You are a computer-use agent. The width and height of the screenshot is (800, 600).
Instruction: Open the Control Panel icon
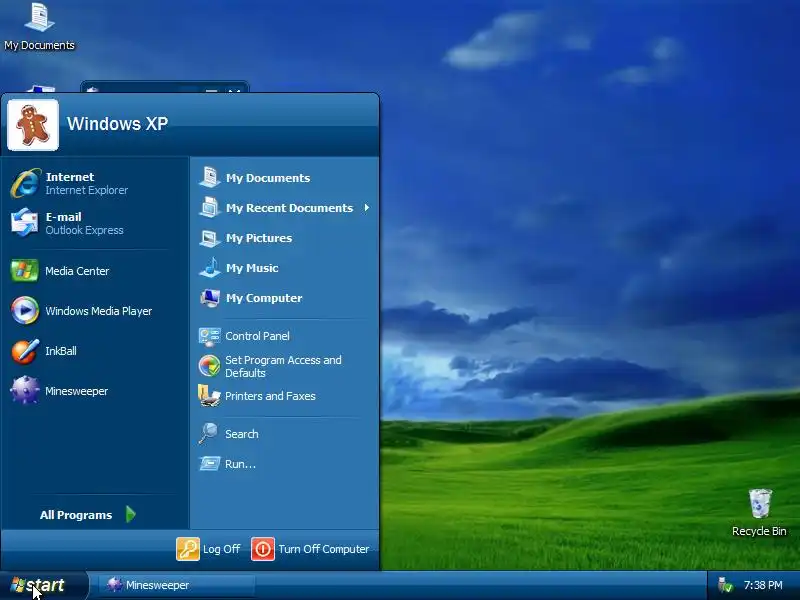209,336
